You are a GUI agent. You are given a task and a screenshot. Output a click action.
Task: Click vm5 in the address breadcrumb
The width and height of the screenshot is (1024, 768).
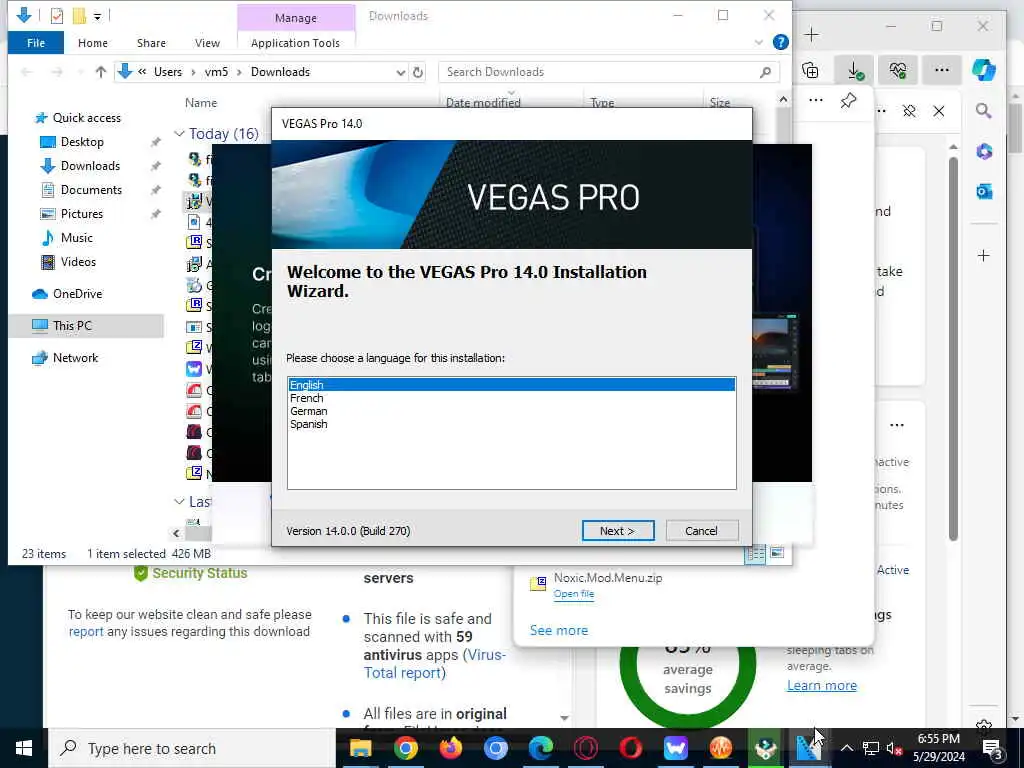[x=216, y=72]
